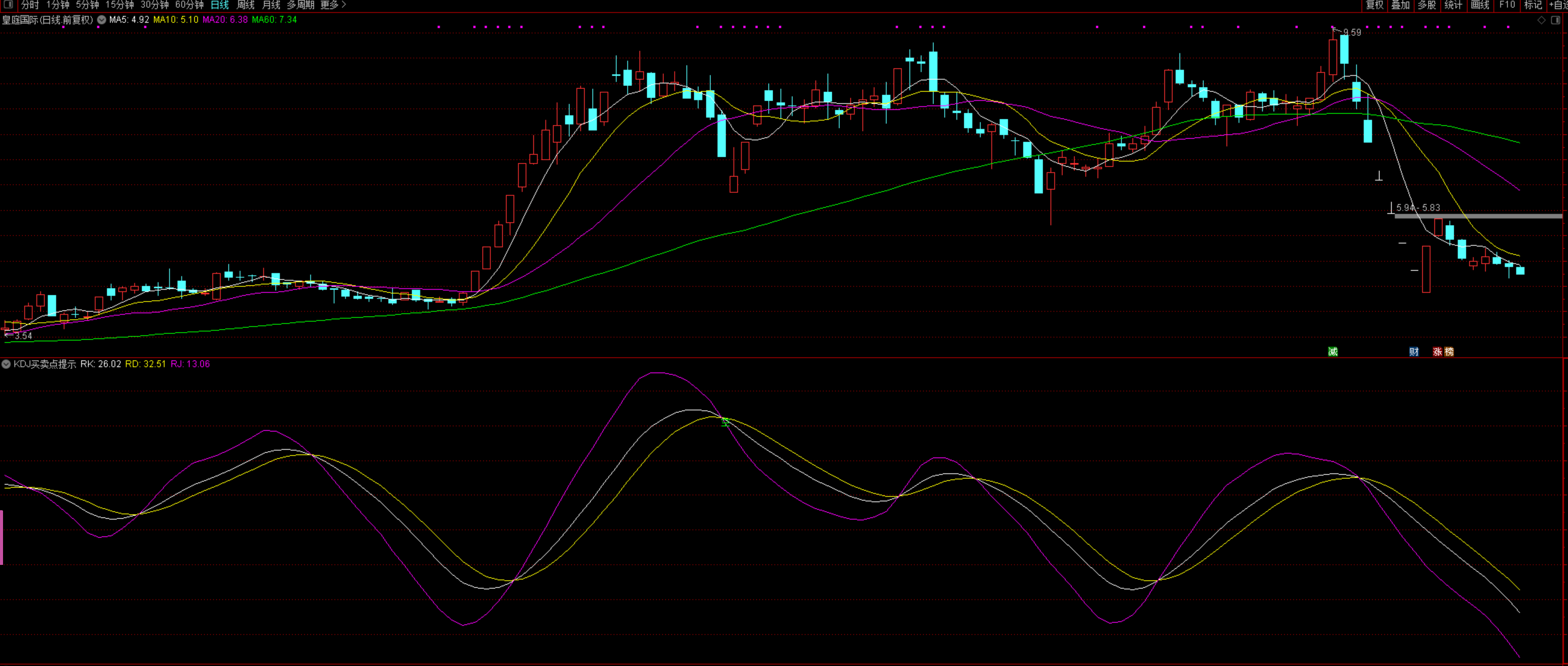Viewport: 1568px width, 666px height.
Task: Switch to 60分钟 period tab
Action: click(189, 5)
